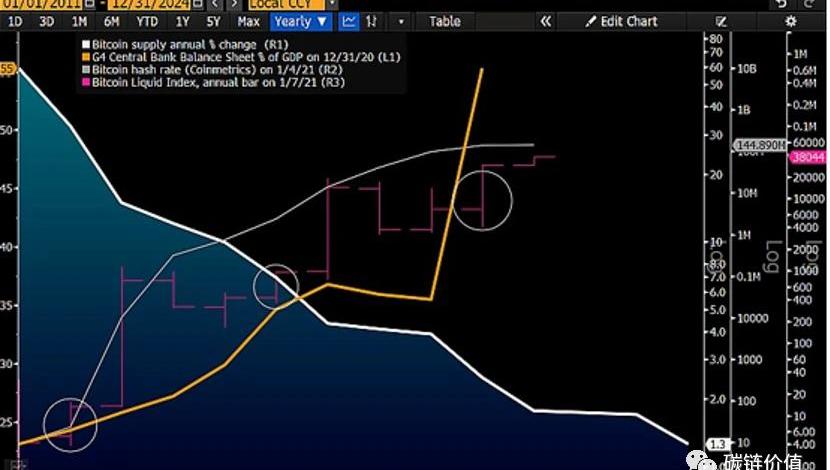Click the annotate note icon
The image size is (830, 470).
(723, 21)
